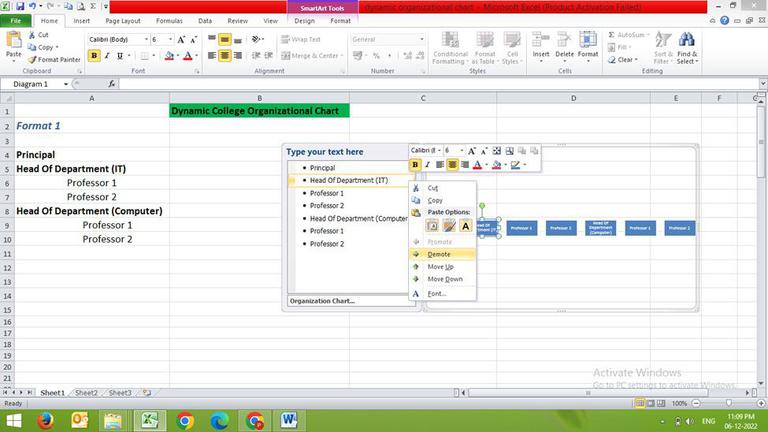Switch to the Formulas tab

coord(169,21)
